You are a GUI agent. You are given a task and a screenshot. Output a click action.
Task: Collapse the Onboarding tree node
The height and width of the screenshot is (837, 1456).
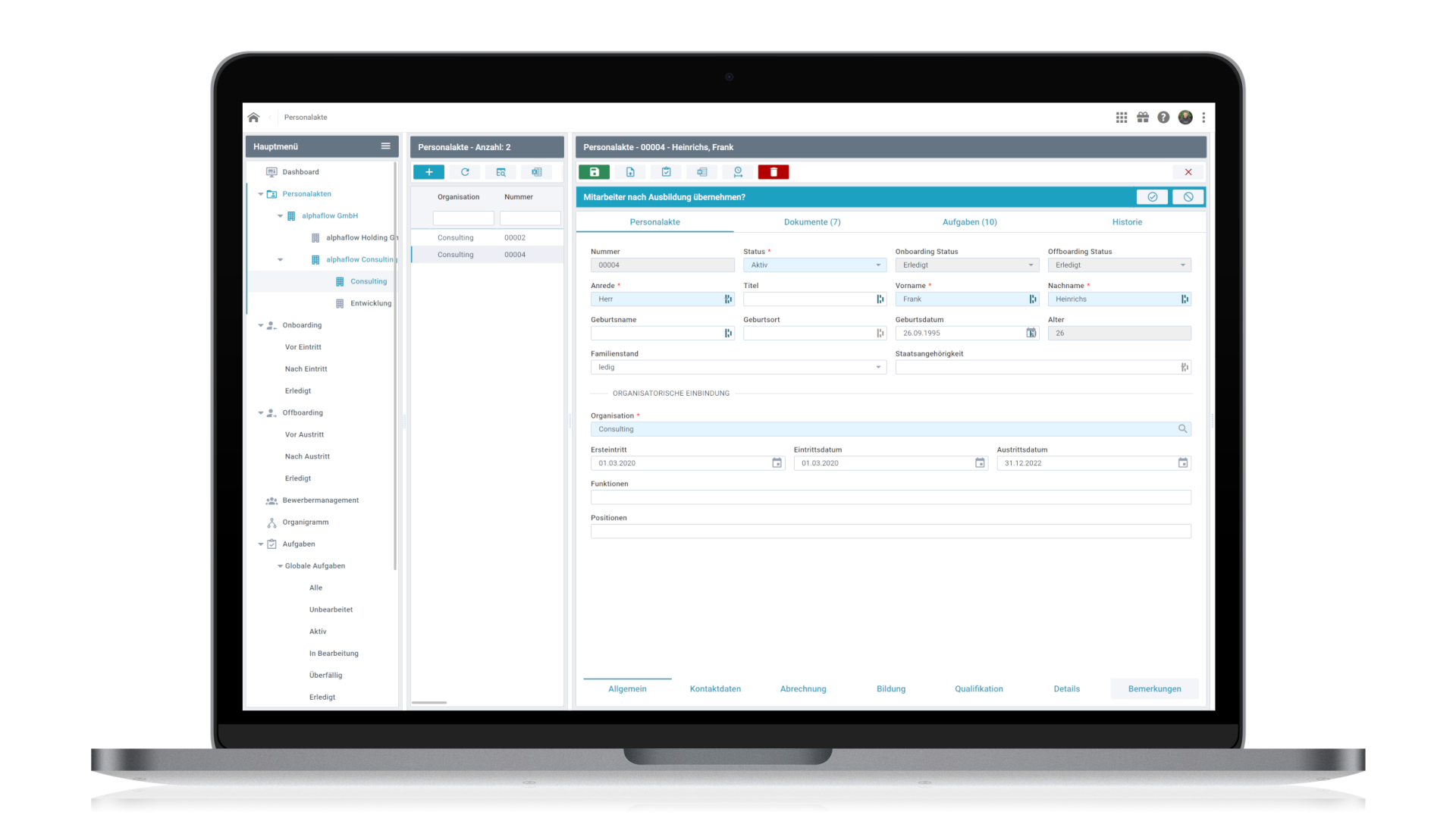[x=261, y=326]
